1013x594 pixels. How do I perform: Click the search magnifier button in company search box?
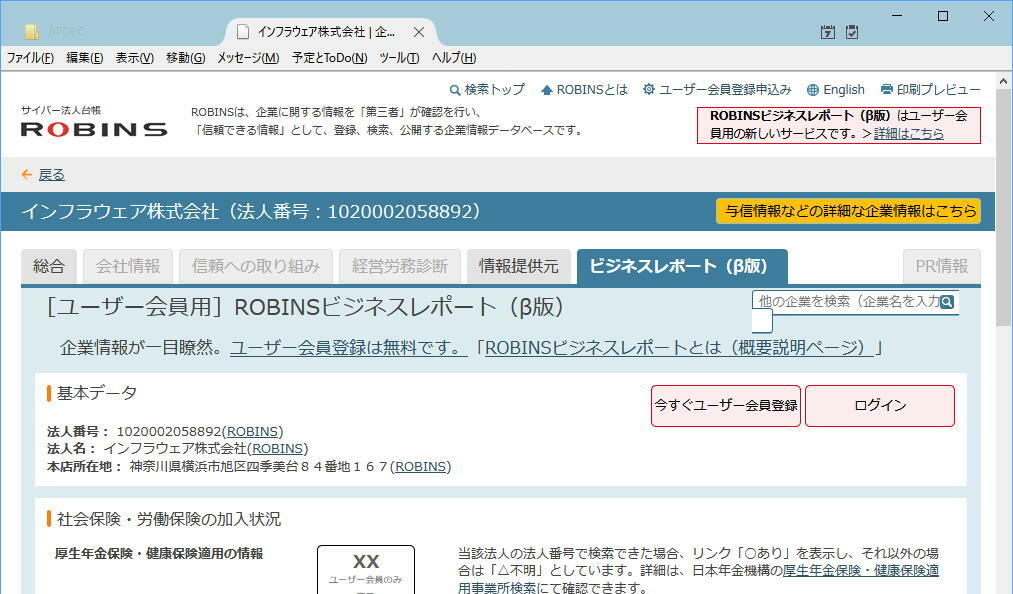tap(947, 302)
